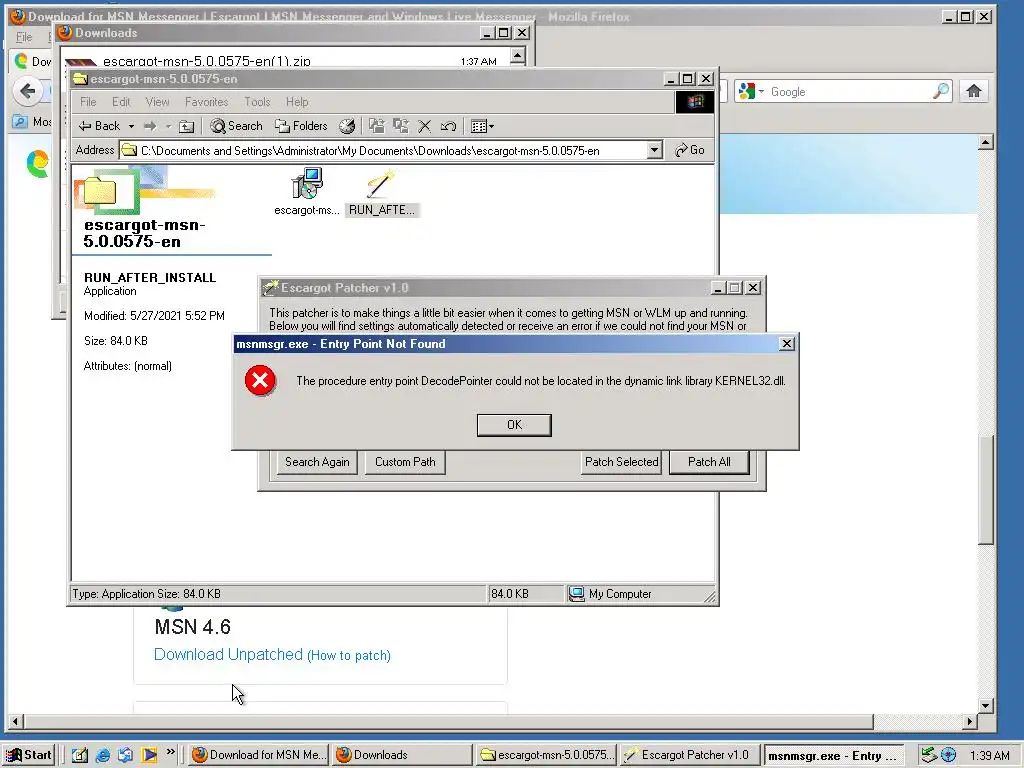Click the 1:39 AM system clock
The height and width of the screenshot is (768, 1024).
coord(989,756)
